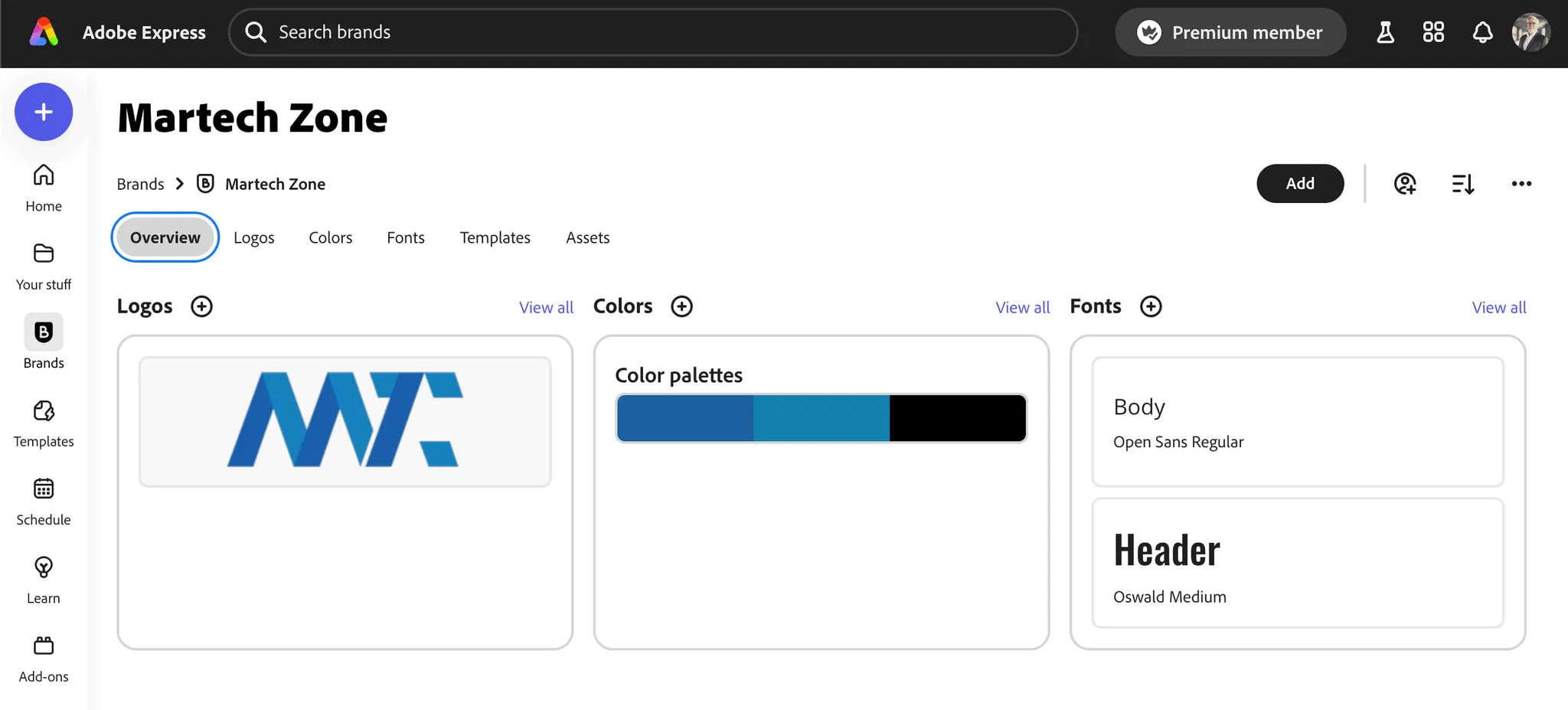Click View all for Logos
Screen dimensions: 1568x710
[546, 307]
